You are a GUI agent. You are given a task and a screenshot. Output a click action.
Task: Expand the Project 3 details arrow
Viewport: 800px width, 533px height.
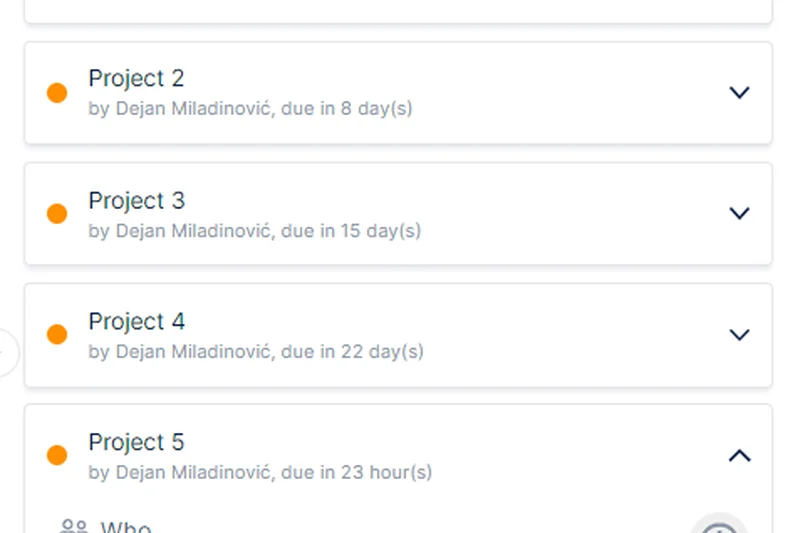[x=739, y=213]
